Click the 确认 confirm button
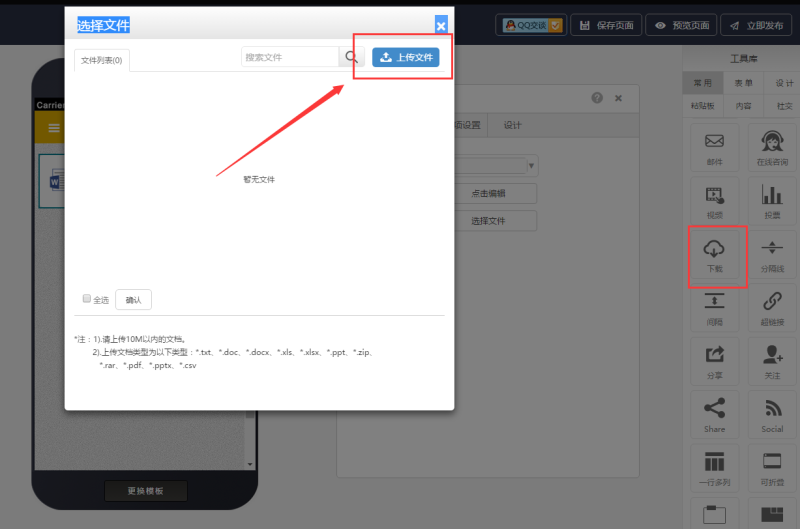The image size is (800, 529). pyautogui.click(x=133, y=299)
